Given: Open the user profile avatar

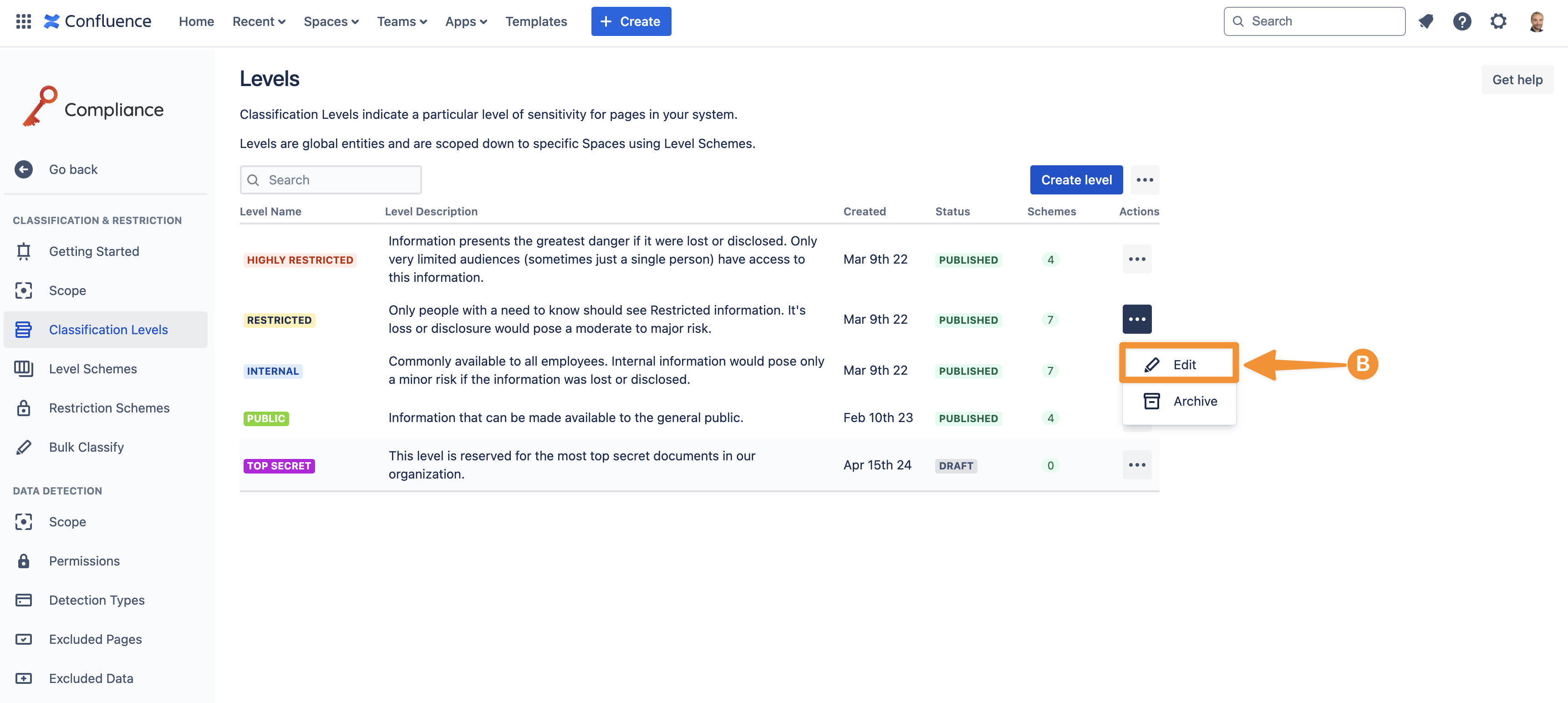Looking at the screenshot, I should (1536, 21).
